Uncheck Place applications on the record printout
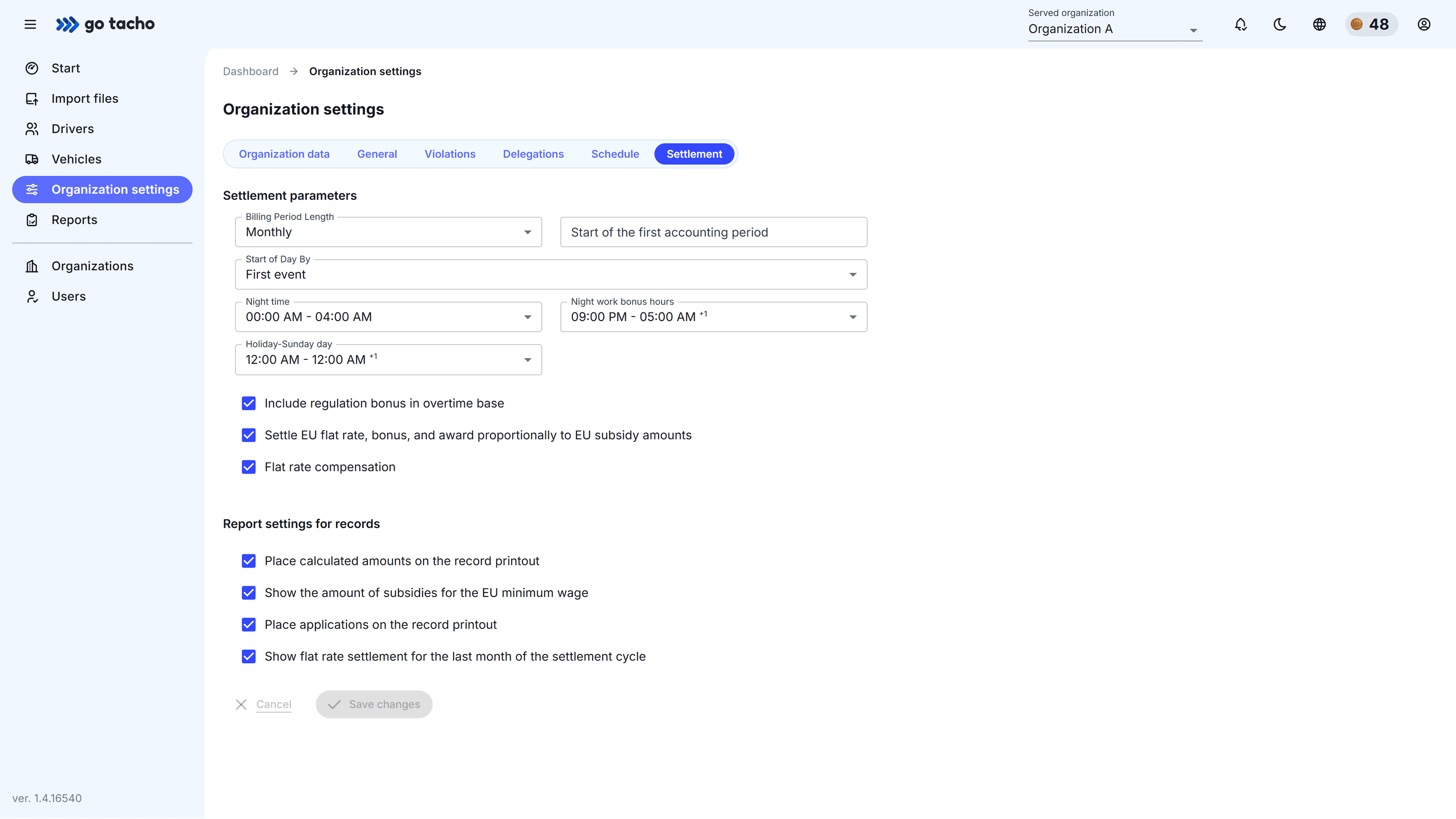The width and height of the screenshot is (1456, 819). pos(249,624)
